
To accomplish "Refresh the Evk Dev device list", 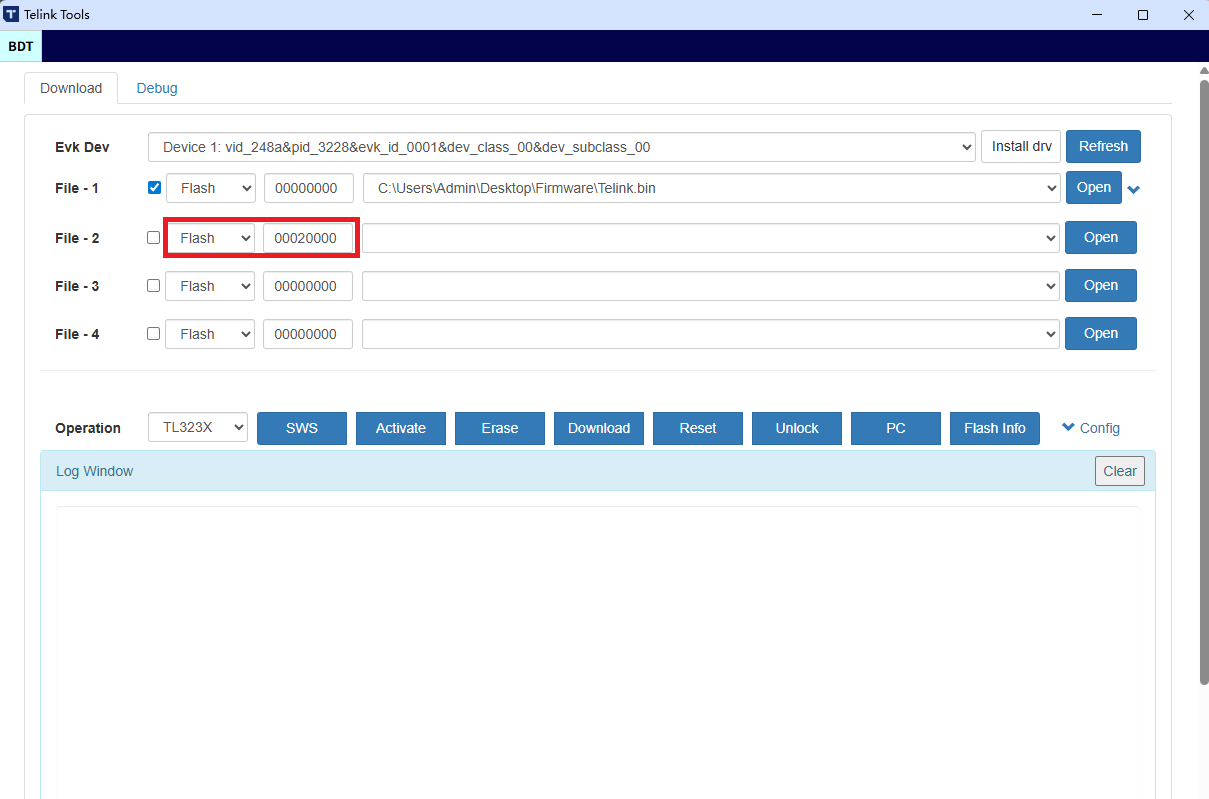I will [x=1103, y=146].
